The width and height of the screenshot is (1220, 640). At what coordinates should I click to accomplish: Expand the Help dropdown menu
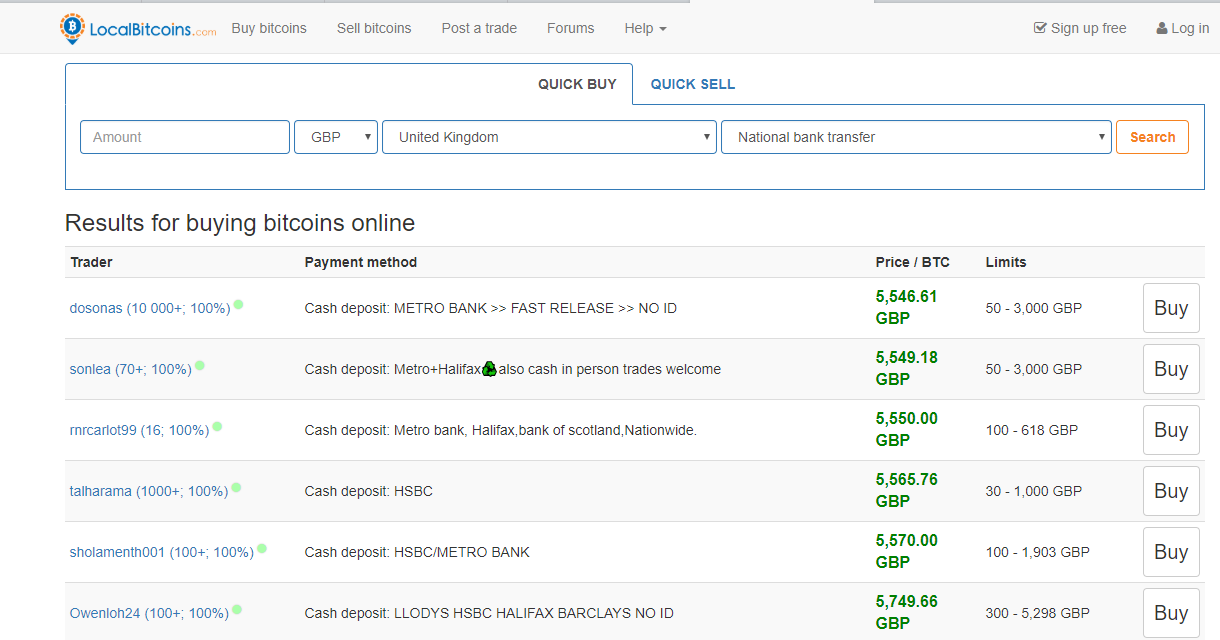645,28
